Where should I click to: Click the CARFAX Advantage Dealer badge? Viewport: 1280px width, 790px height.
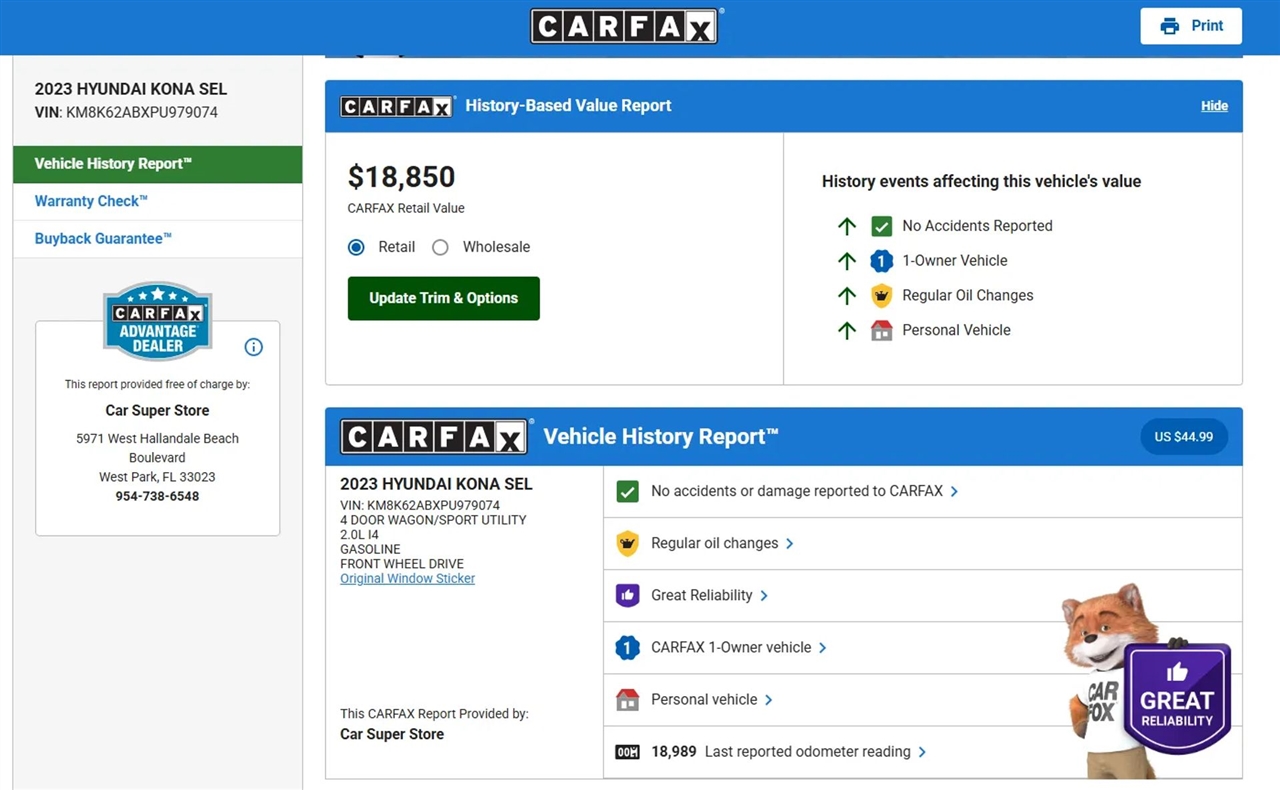[157, 321]
